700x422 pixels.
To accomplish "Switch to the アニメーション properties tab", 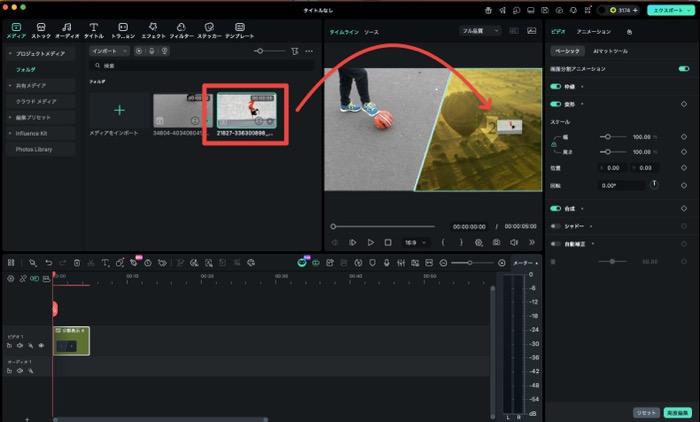I will (x=593, y=32).
